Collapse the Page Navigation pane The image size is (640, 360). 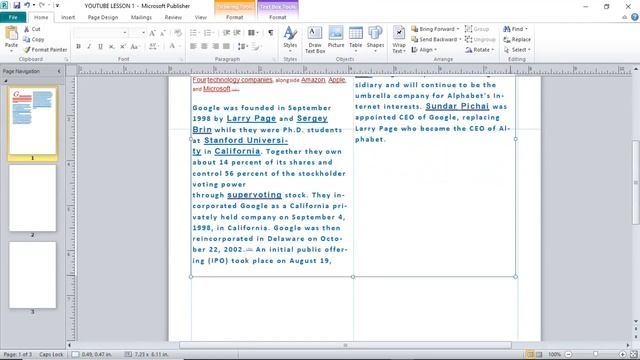tap(59, 71)
